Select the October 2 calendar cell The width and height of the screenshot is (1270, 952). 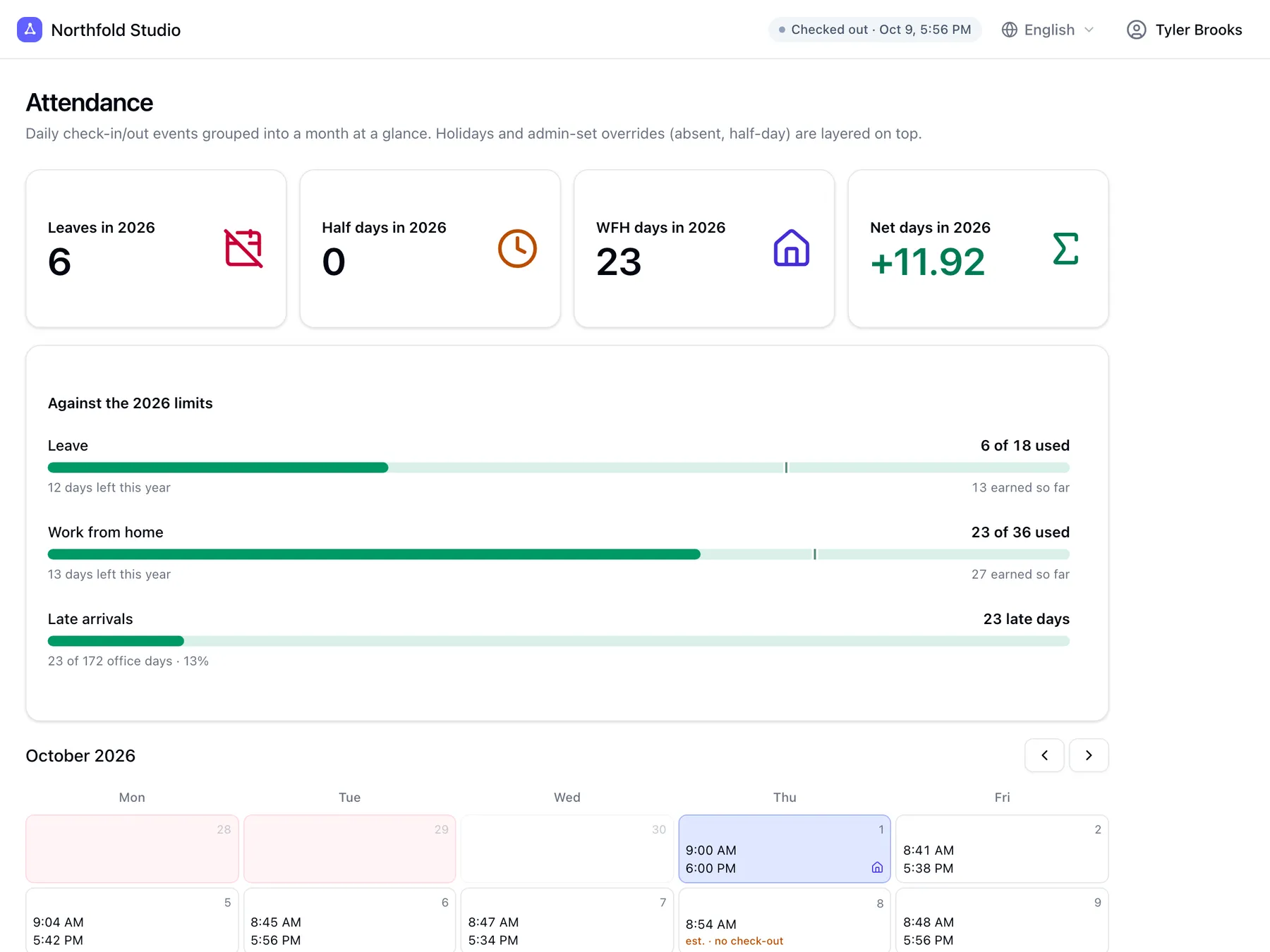pos(1002,849)
